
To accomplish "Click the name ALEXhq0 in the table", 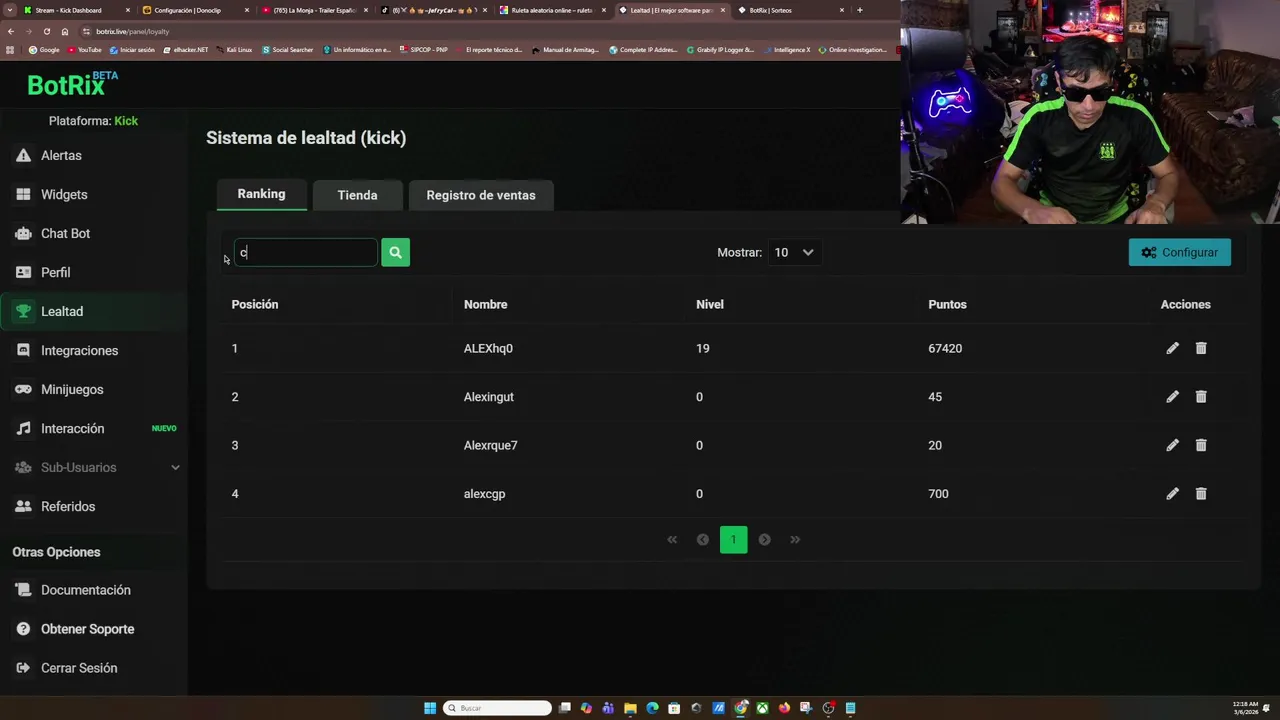I will pos(488,349).
